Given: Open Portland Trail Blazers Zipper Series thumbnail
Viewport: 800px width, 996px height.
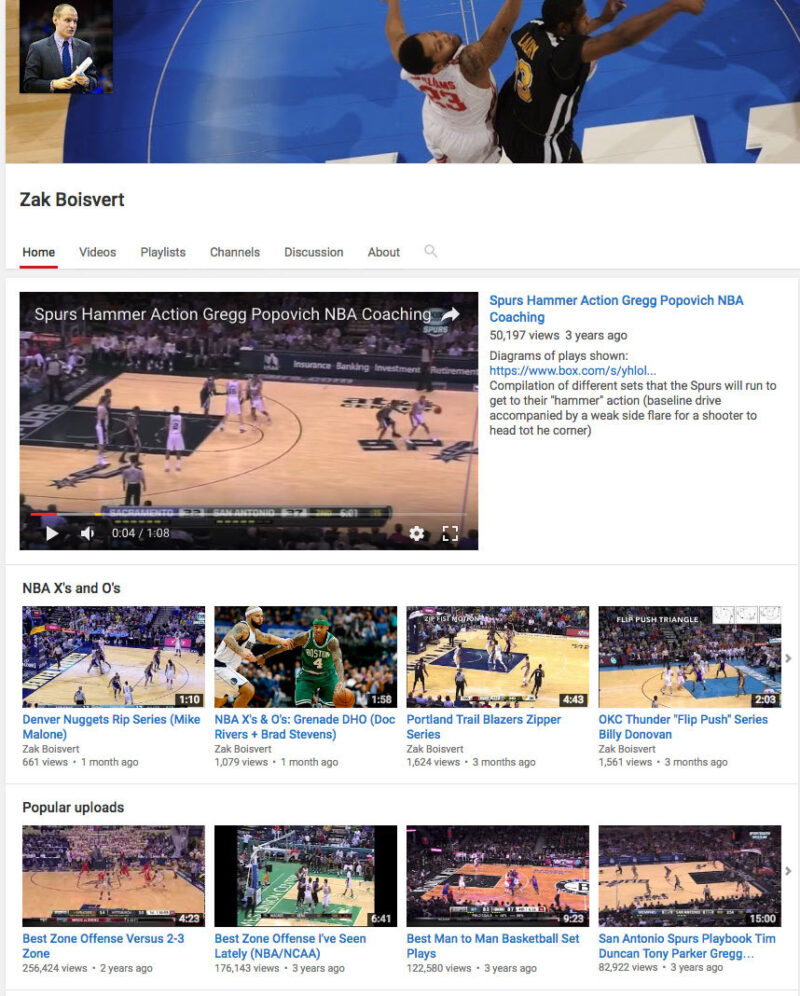Looking at the screenshot, I should click(x=498, y=657).
